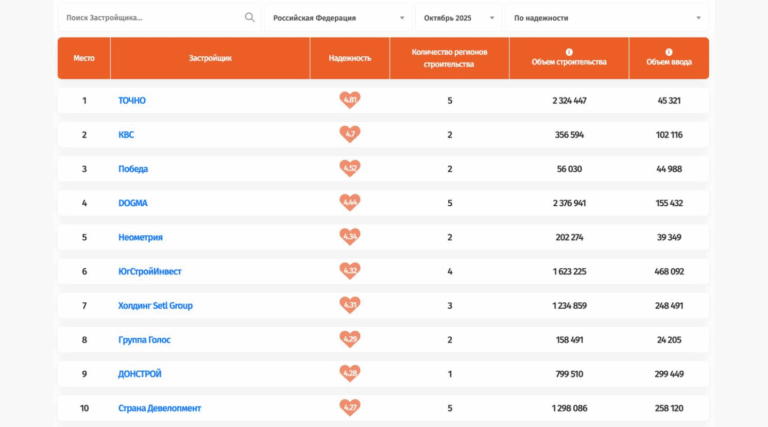Open the Российская Федерация region dropdown
Viewport: 768px width, 427px height.
[338, 17]
